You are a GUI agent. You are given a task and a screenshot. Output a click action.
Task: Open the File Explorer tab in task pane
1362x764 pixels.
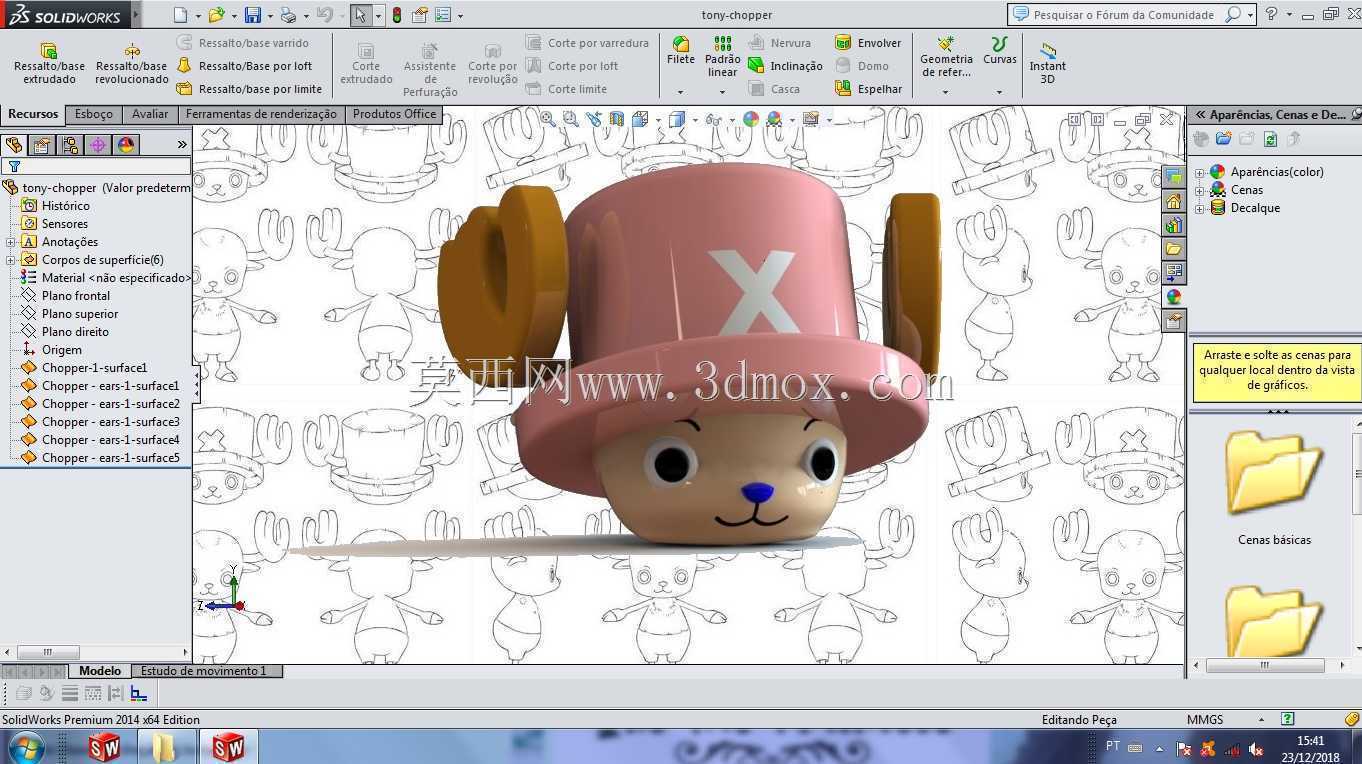point(1174,249)
